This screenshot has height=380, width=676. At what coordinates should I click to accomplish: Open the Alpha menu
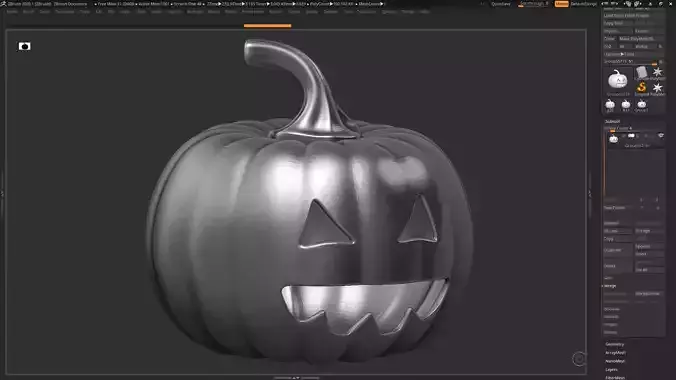point(12,12)
